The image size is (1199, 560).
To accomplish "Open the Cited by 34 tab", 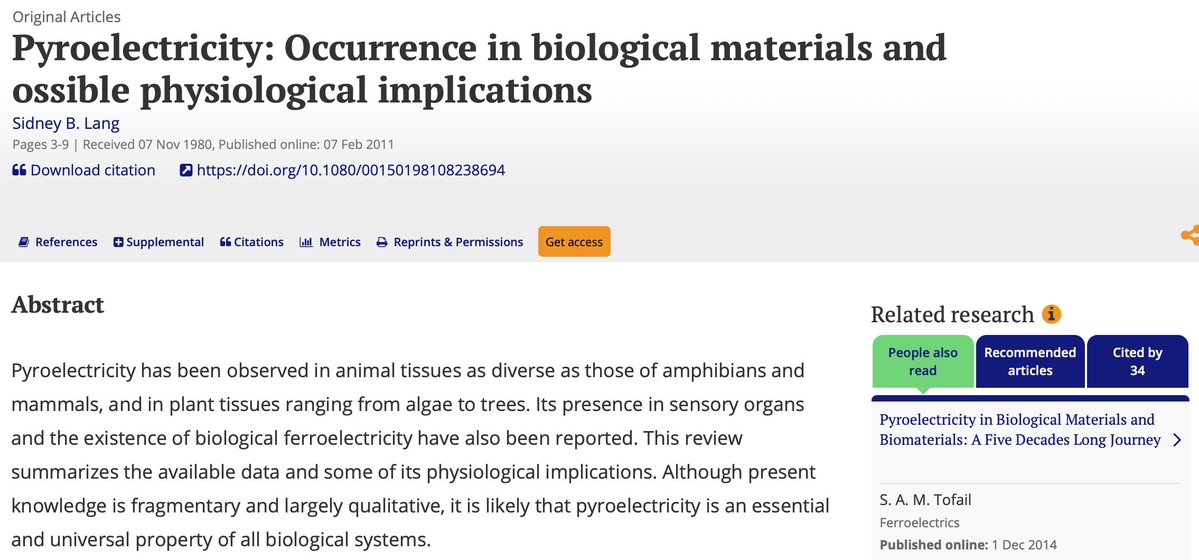I will [1137, 361].
